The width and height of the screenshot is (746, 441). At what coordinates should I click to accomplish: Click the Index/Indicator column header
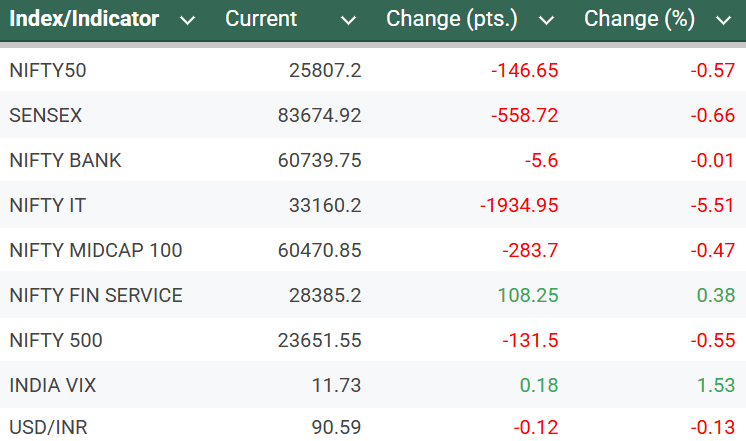(x=84, y=19)
